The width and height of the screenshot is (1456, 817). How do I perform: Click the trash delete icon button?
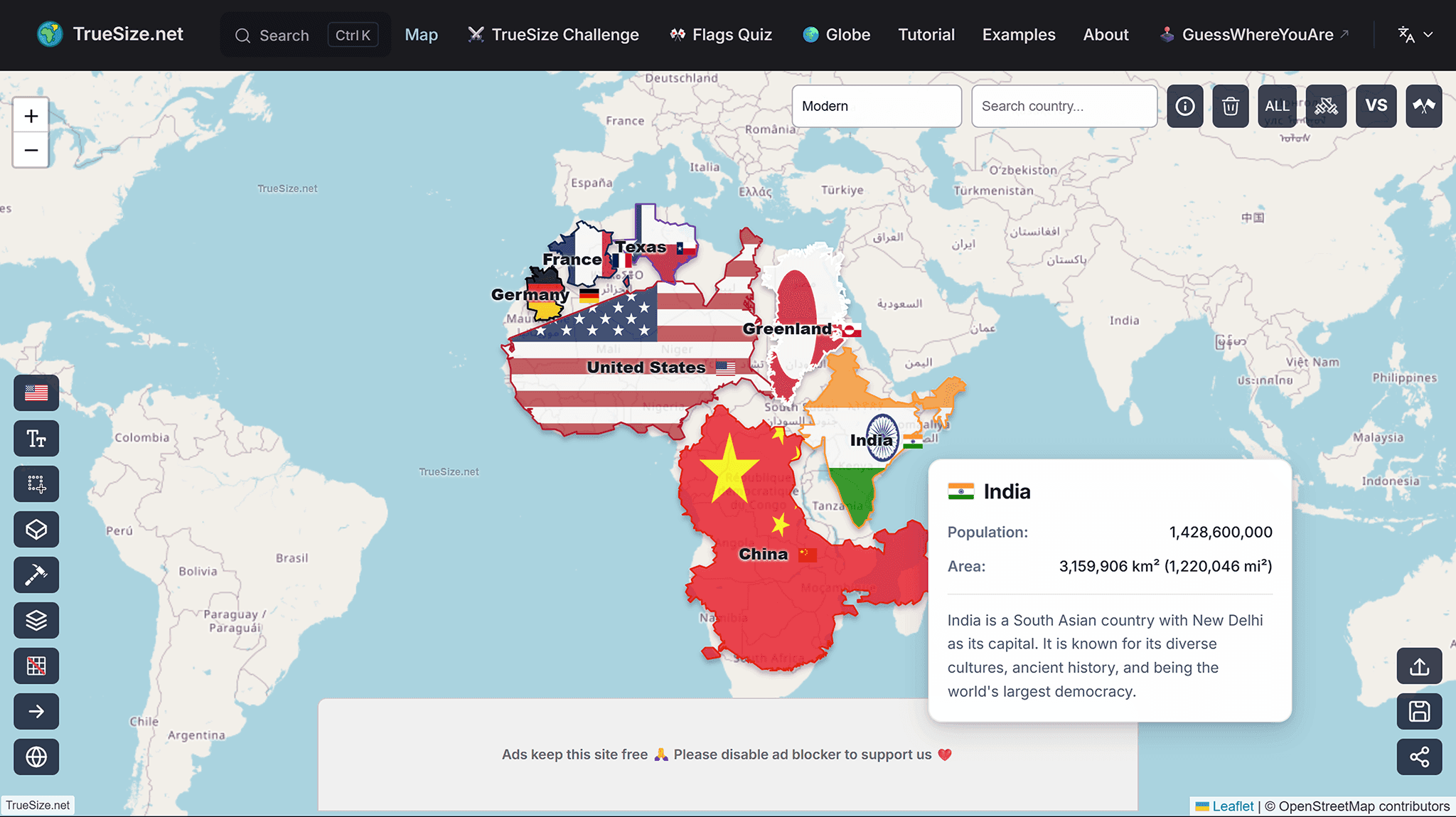pyautogui.click(x=1231, y=106)
